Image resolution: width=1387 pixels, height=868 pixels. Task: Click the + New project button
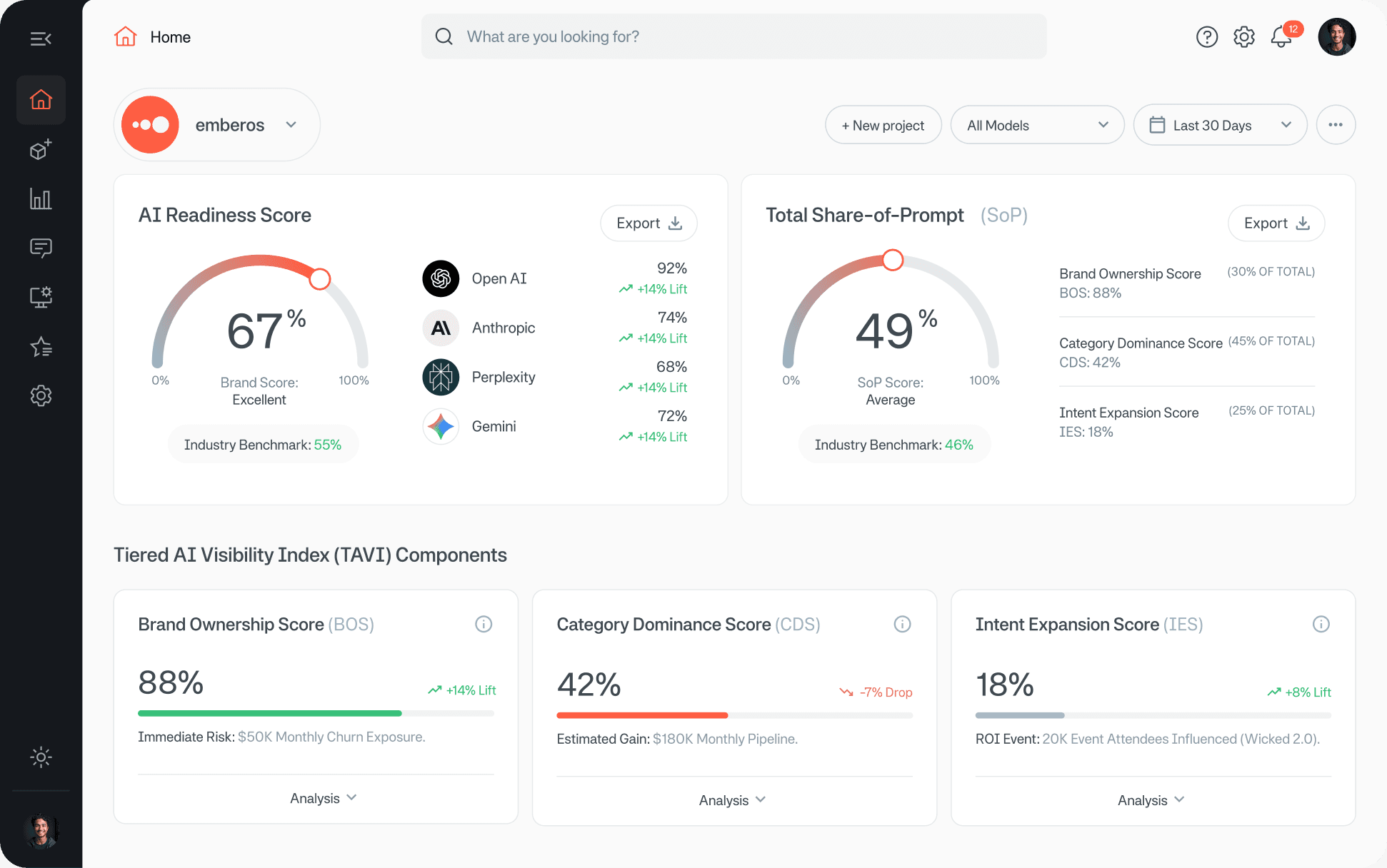[x=883, y=126]
